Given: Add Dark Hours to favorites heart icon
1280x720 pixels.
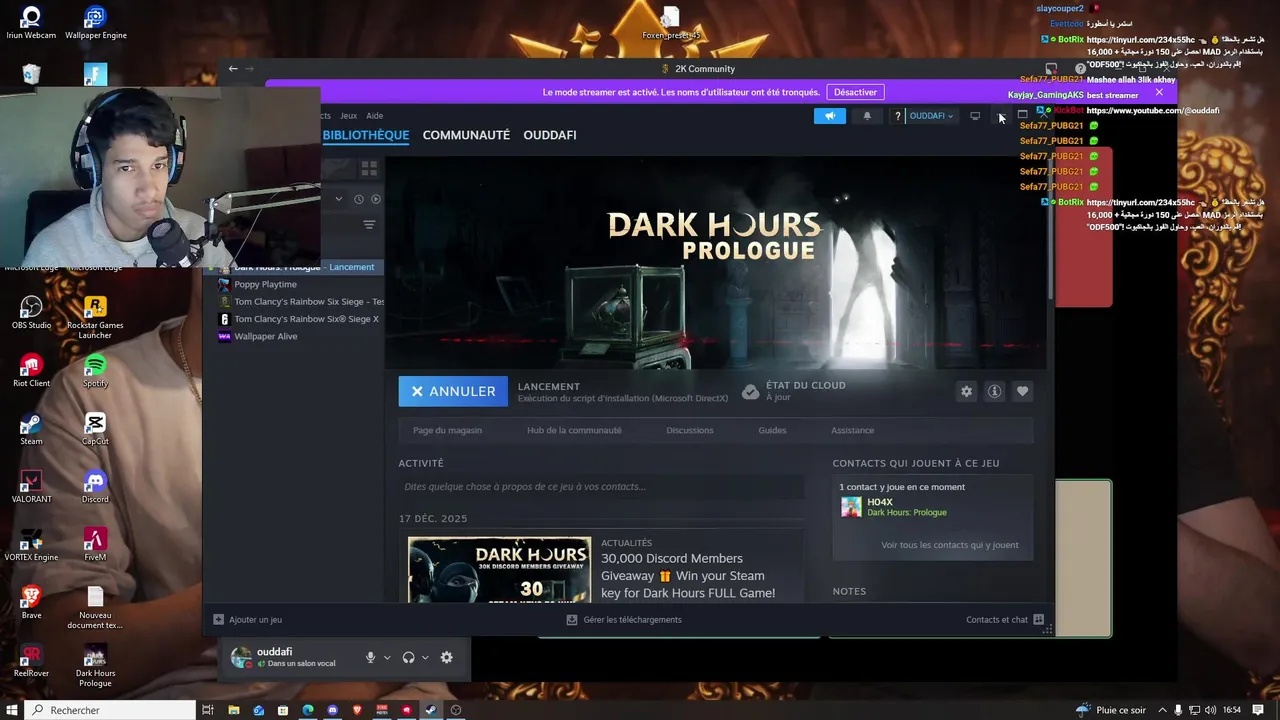Looking at the screenshot, I should click(1022, 392).
